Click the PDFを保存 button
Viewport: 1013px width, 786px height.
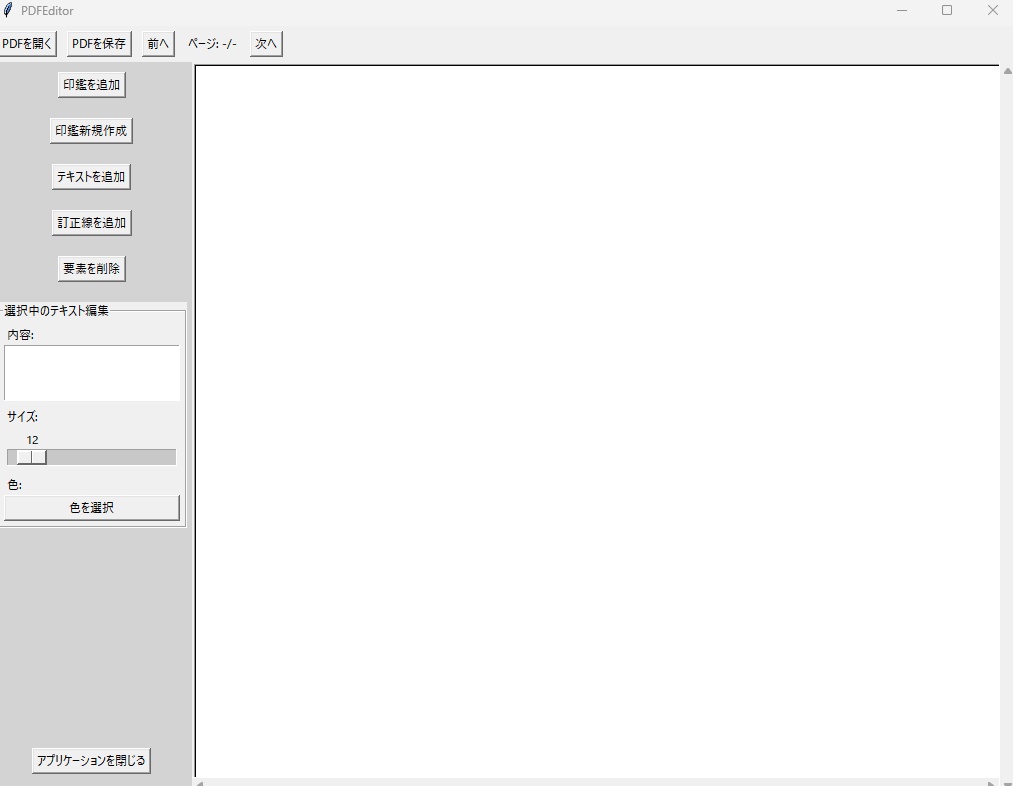(99, 44)
